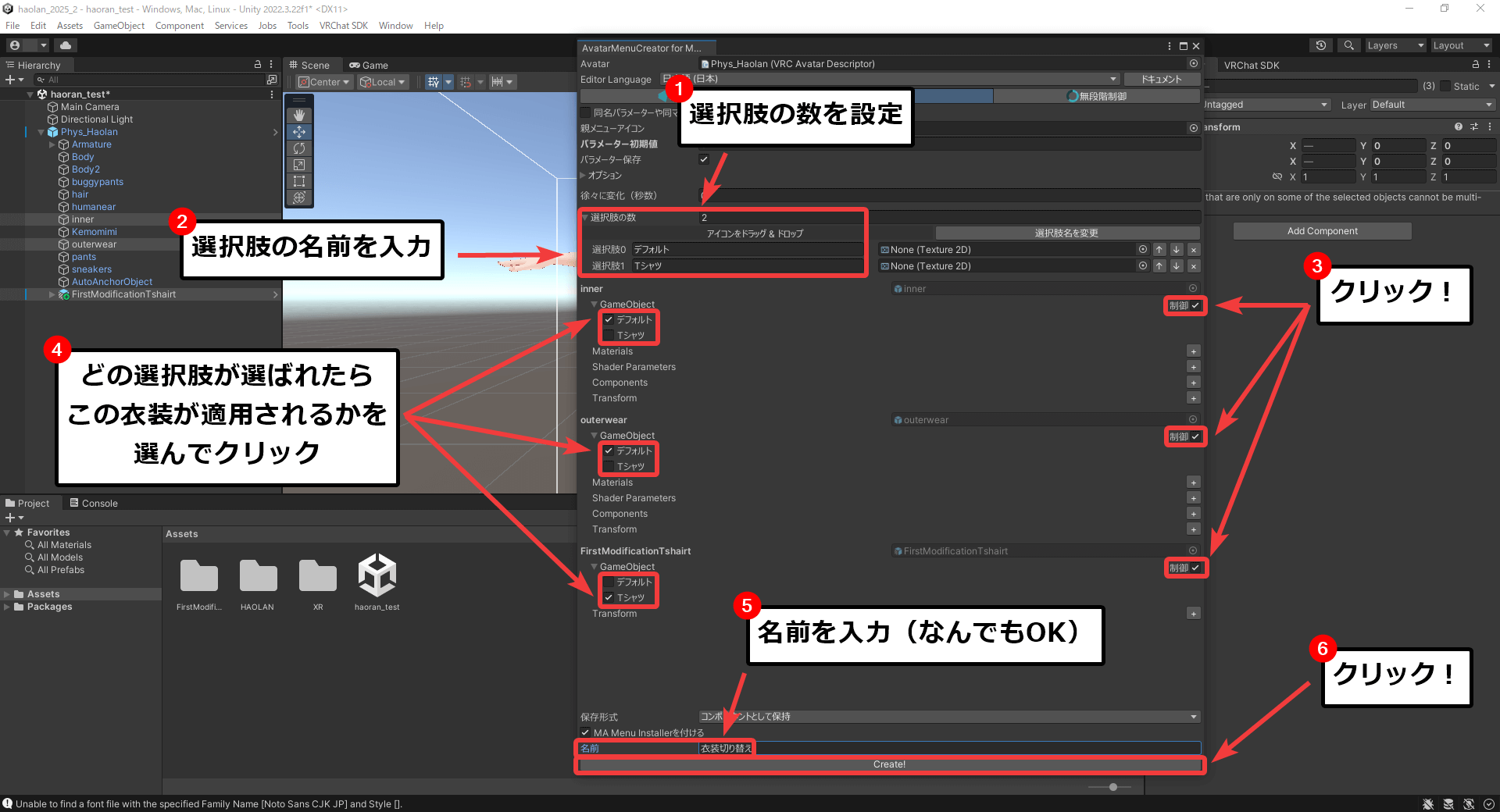1500x812 pixels.
Task: Collapse Phys_Haolan in the Hierarchy
Action: tap(41, 132)
